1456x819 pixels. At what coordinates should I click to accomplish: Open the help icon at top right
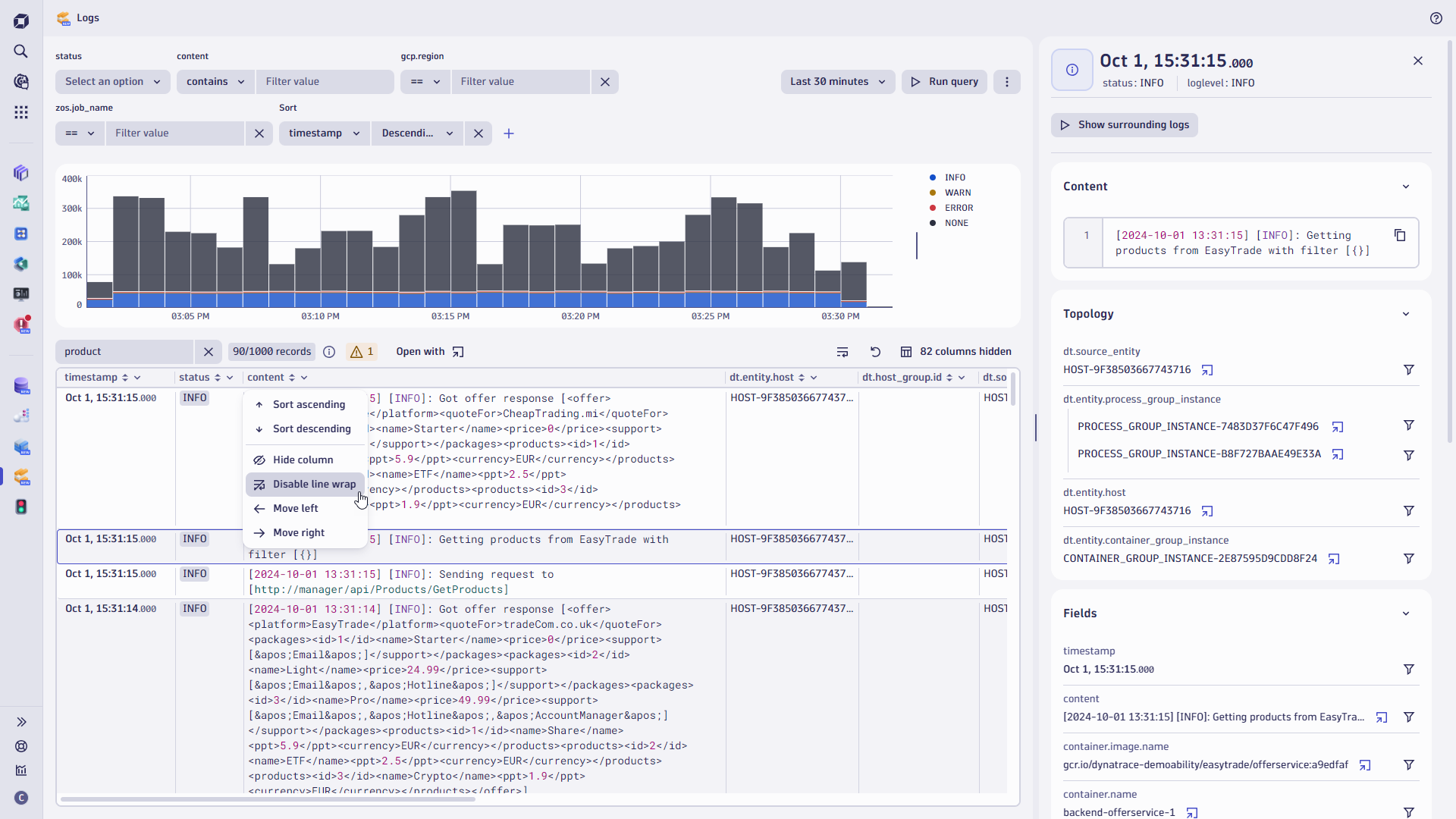1436,17
